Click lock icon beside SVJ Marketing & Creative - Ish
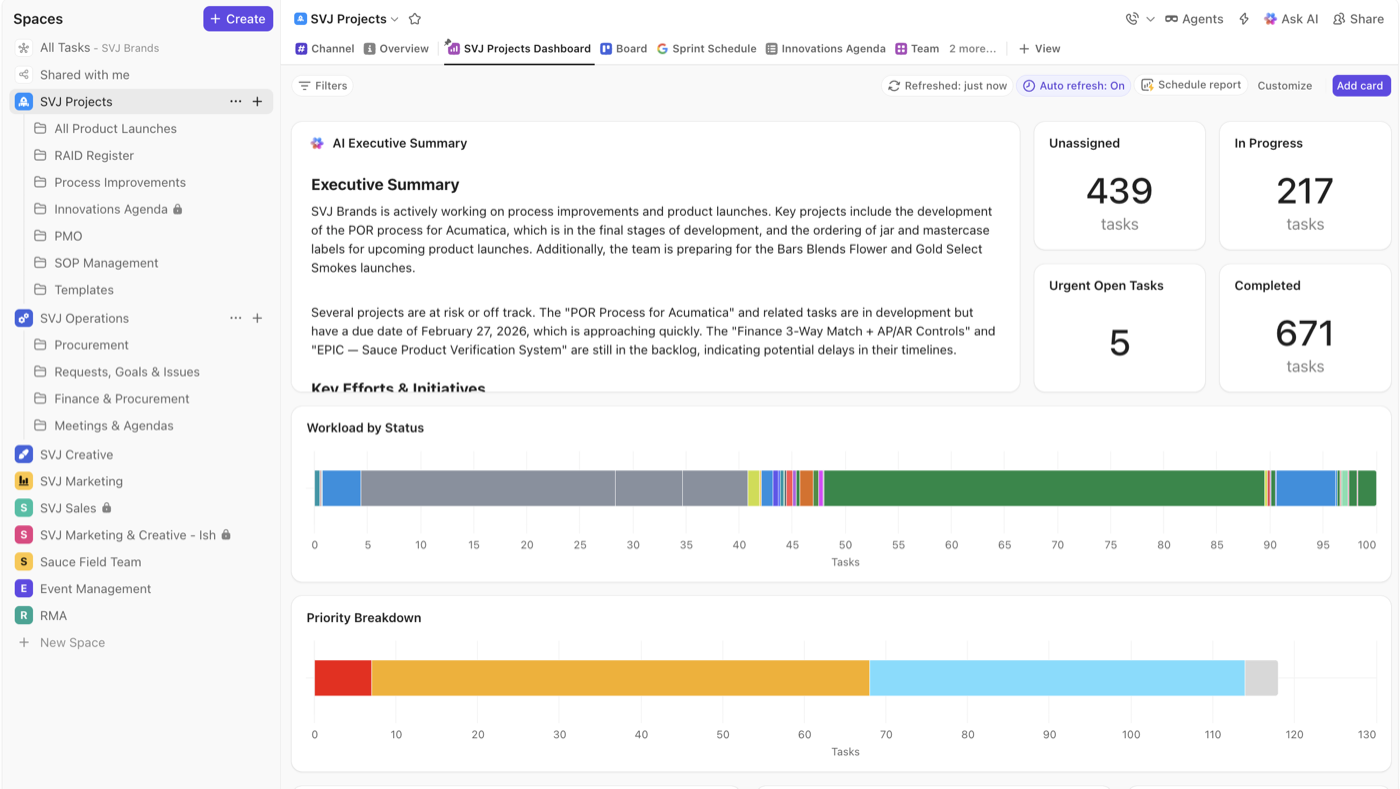 (226, 535)
